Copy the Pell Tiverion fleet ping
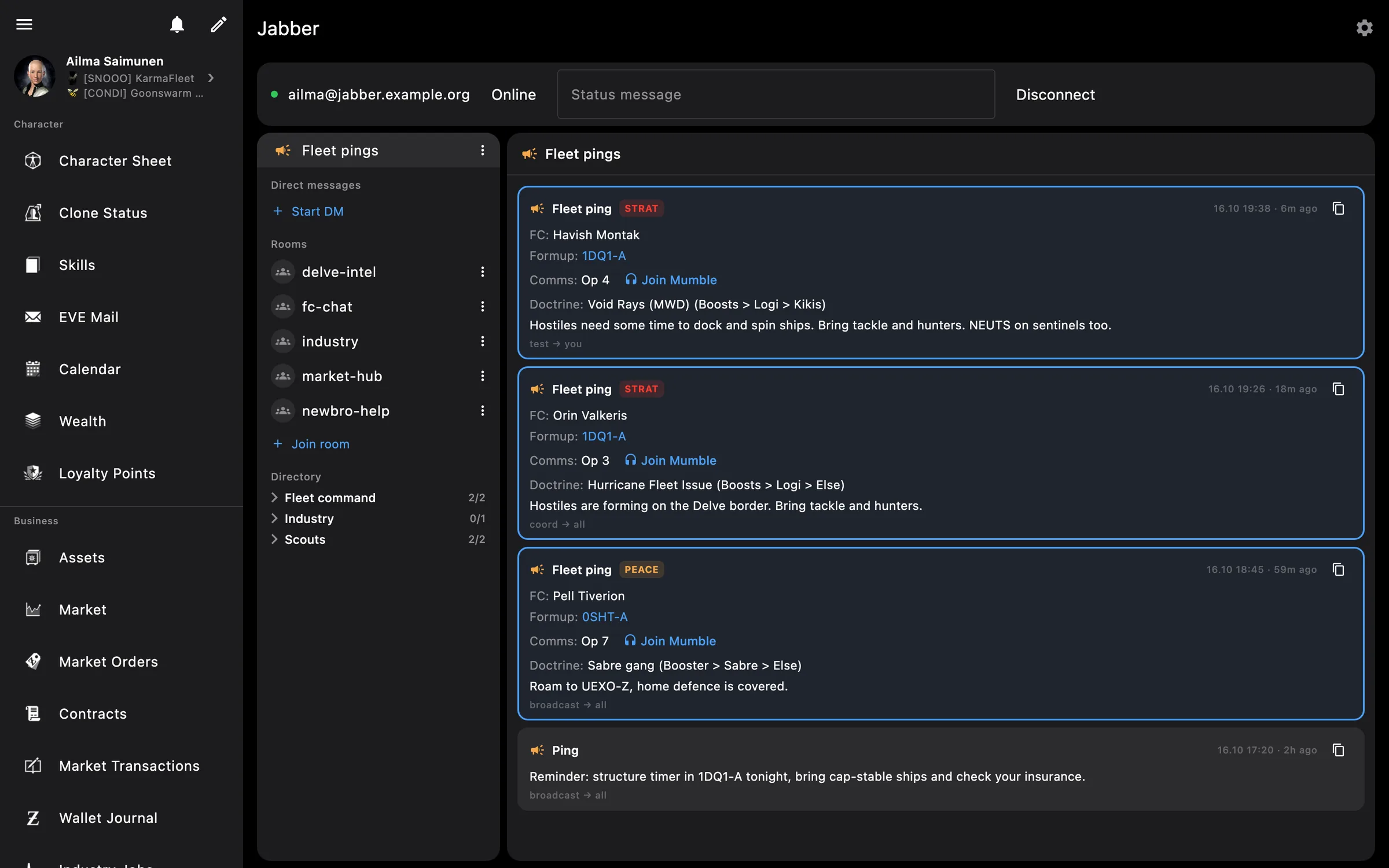This screenshot has height=868, width=1389. 1339,569
